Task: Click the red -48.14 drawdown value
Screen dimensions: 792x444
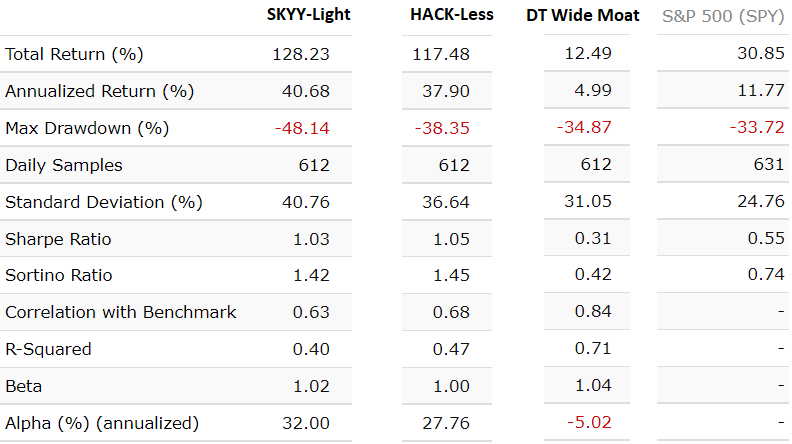Action: tap(303, 128)
